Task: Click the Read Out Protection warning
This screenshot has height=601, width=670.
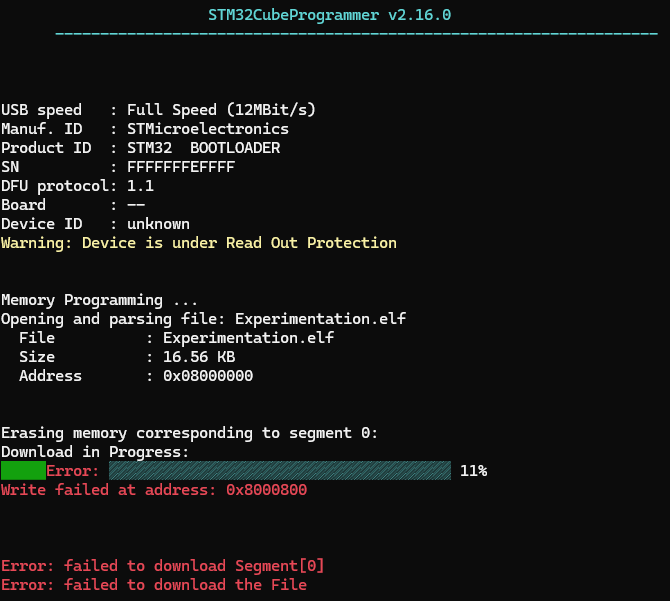Action: tap(198, 243)
